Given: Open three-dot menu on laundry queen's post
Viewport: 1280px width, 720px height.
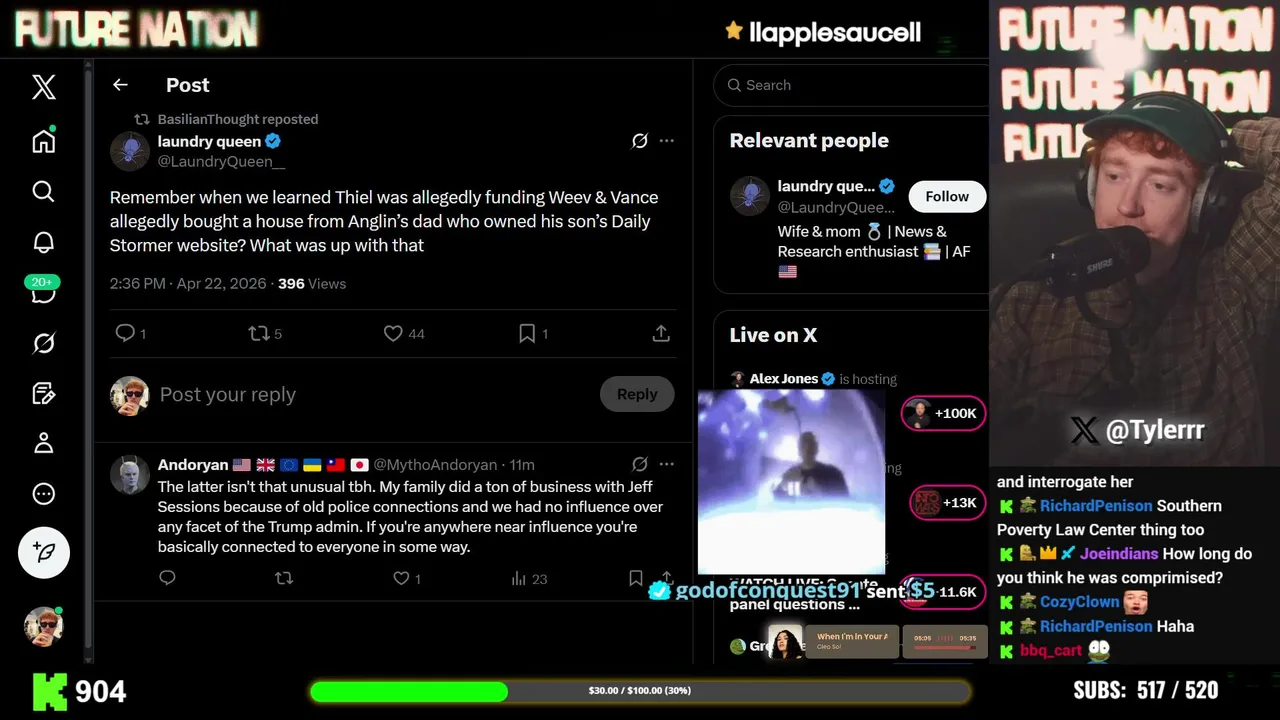Looking at the screenshot, I should tap(667, 141).
